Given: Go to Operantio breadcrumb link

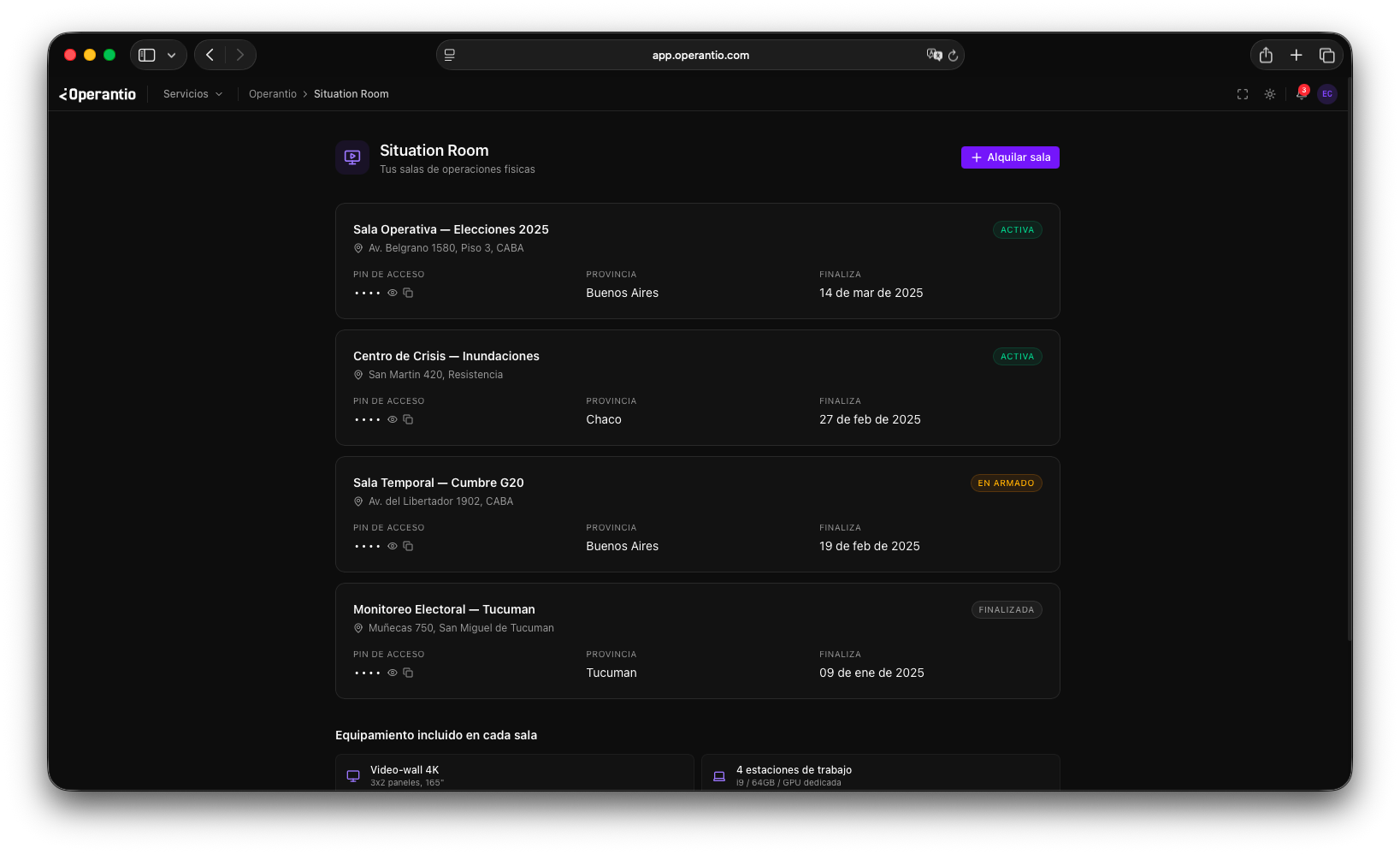Looking at the screenshot, I should coord(272,94).
